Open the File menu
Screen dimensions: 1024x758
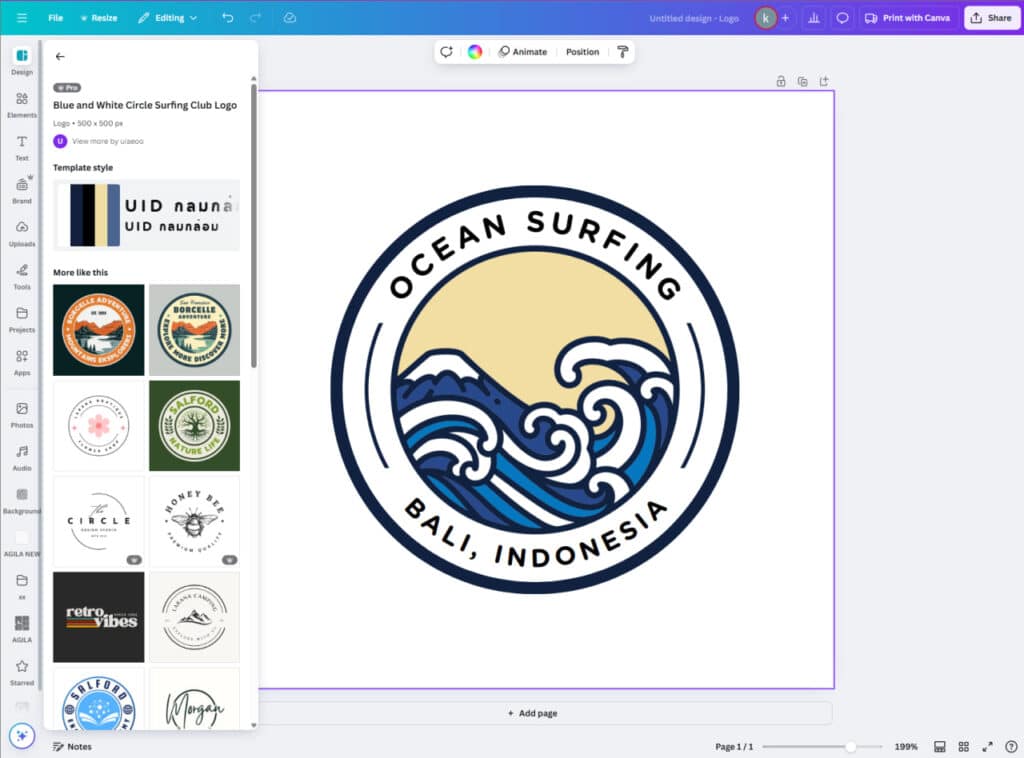pos(56,18)
